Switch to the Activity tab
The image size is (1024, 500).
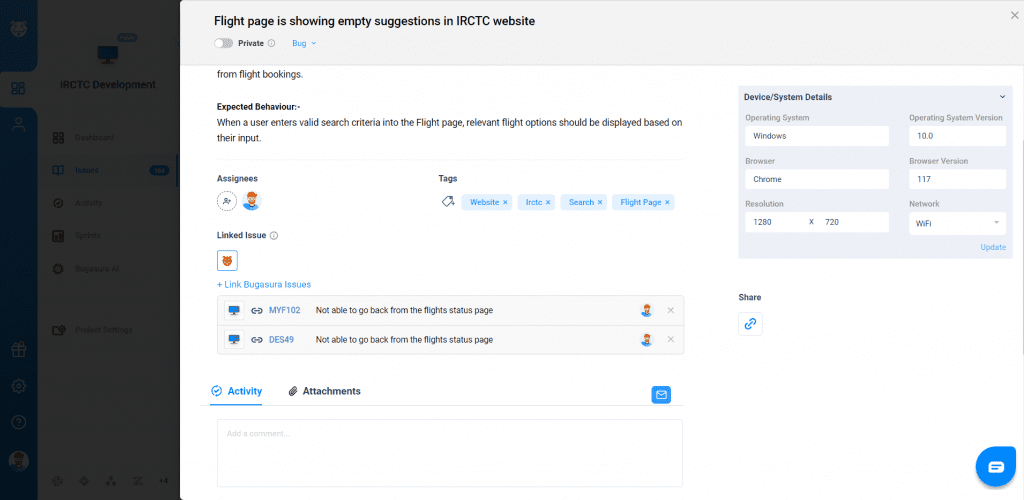[x=236, y=391]
